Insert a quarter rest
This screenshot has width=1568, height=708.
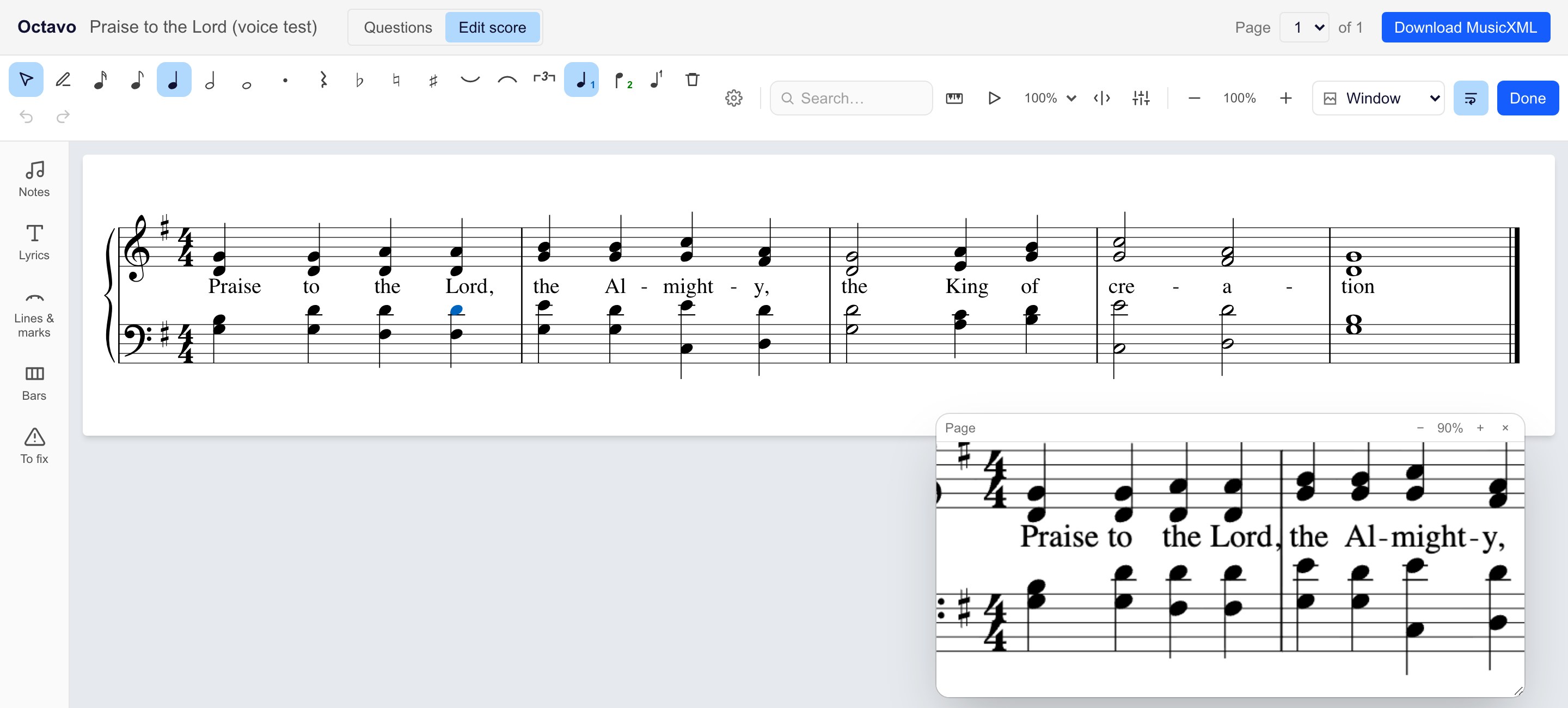click(323, 80)
